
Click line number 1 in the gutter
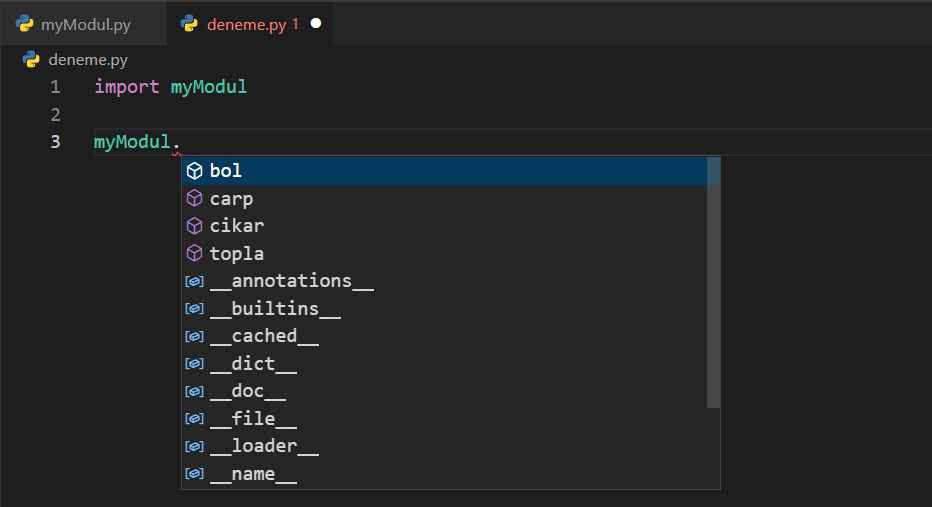pyautogui.click(x=55, y=87)
